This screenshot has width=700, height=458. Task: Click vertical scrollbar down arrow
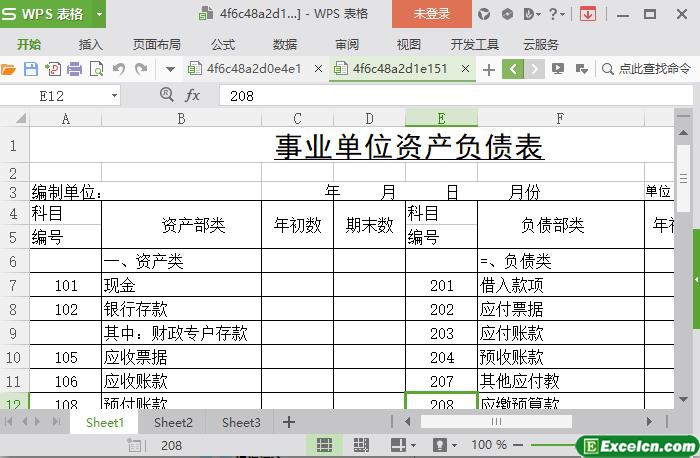[x=683, y=399]
